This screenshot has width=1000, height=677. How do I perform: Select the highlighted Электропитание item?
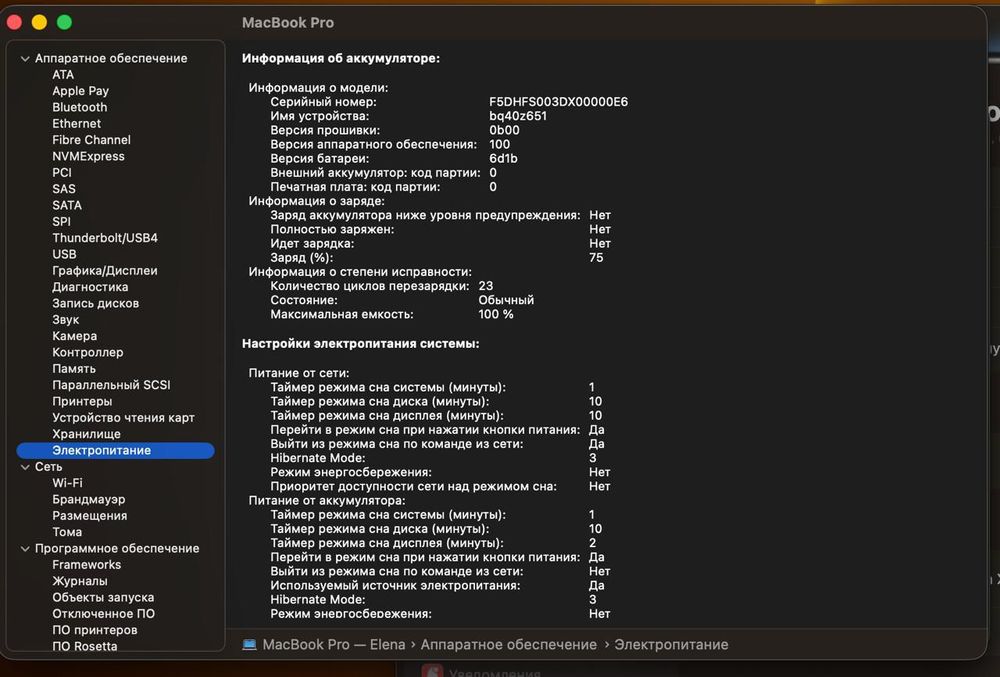coord(115,451)
